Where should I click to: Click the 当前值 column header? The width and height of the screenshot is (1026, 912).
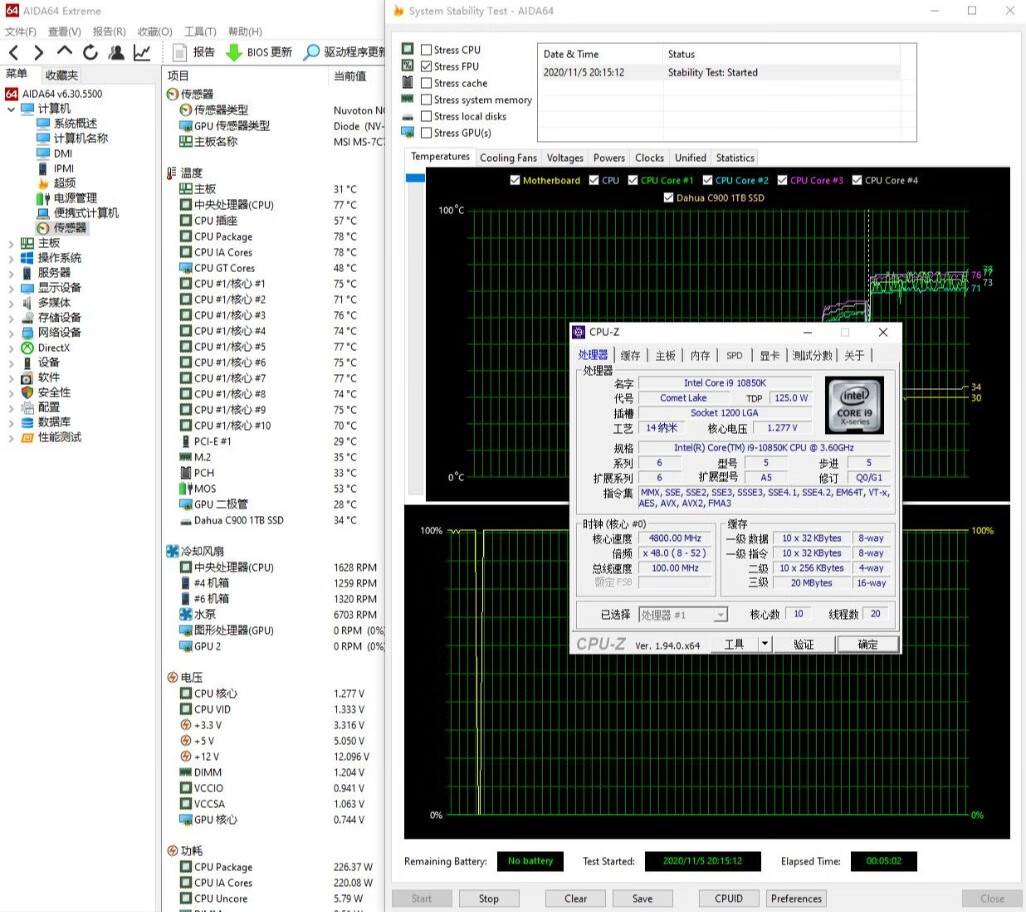click(x=350, y=76)
